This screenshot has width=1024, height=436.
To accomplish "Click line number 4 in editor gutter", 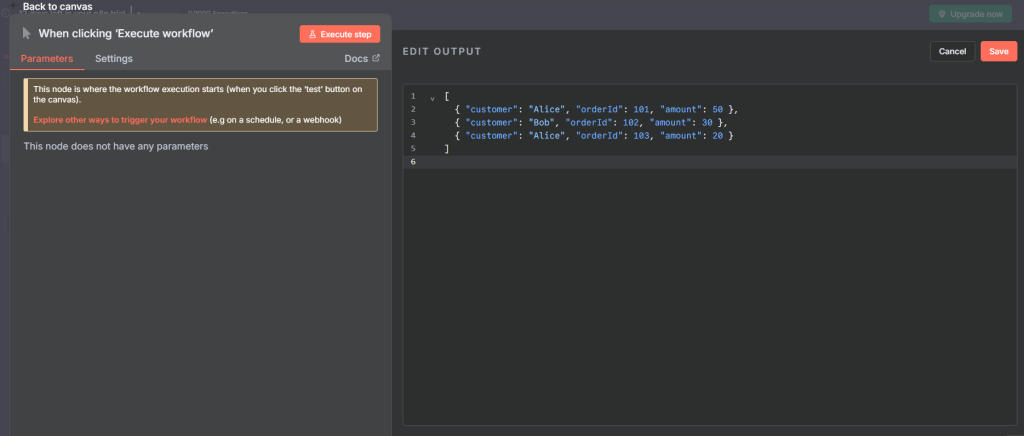I will coord(413,135).
